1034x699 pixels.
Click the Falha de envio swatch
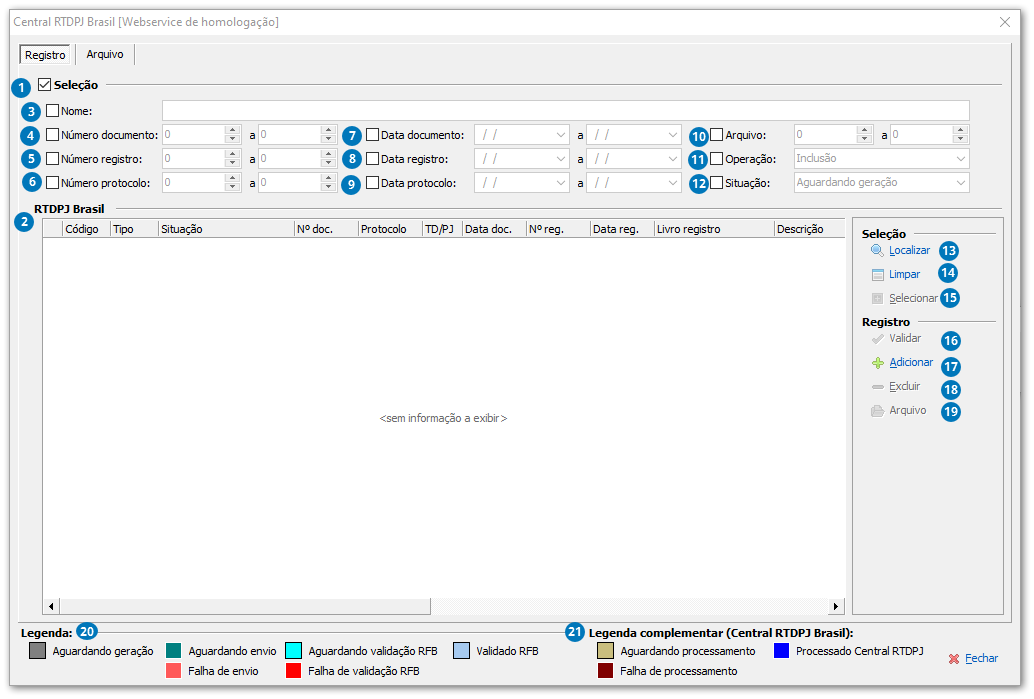click(x=173, y=671)
